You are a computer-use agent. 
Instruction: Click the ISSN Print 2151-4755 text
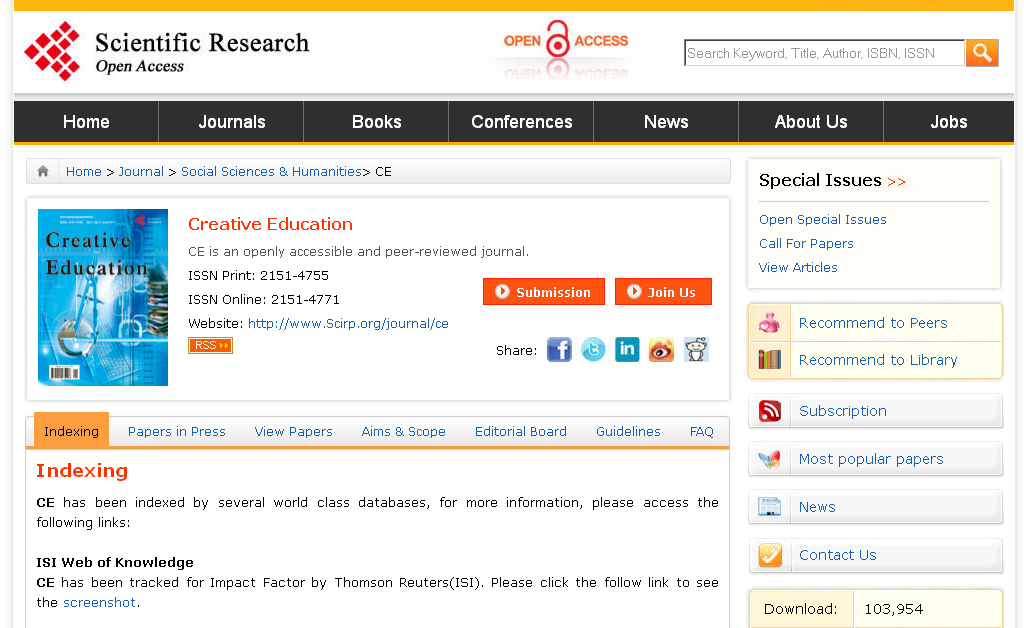pyautogui.click(x=259, y=275)
